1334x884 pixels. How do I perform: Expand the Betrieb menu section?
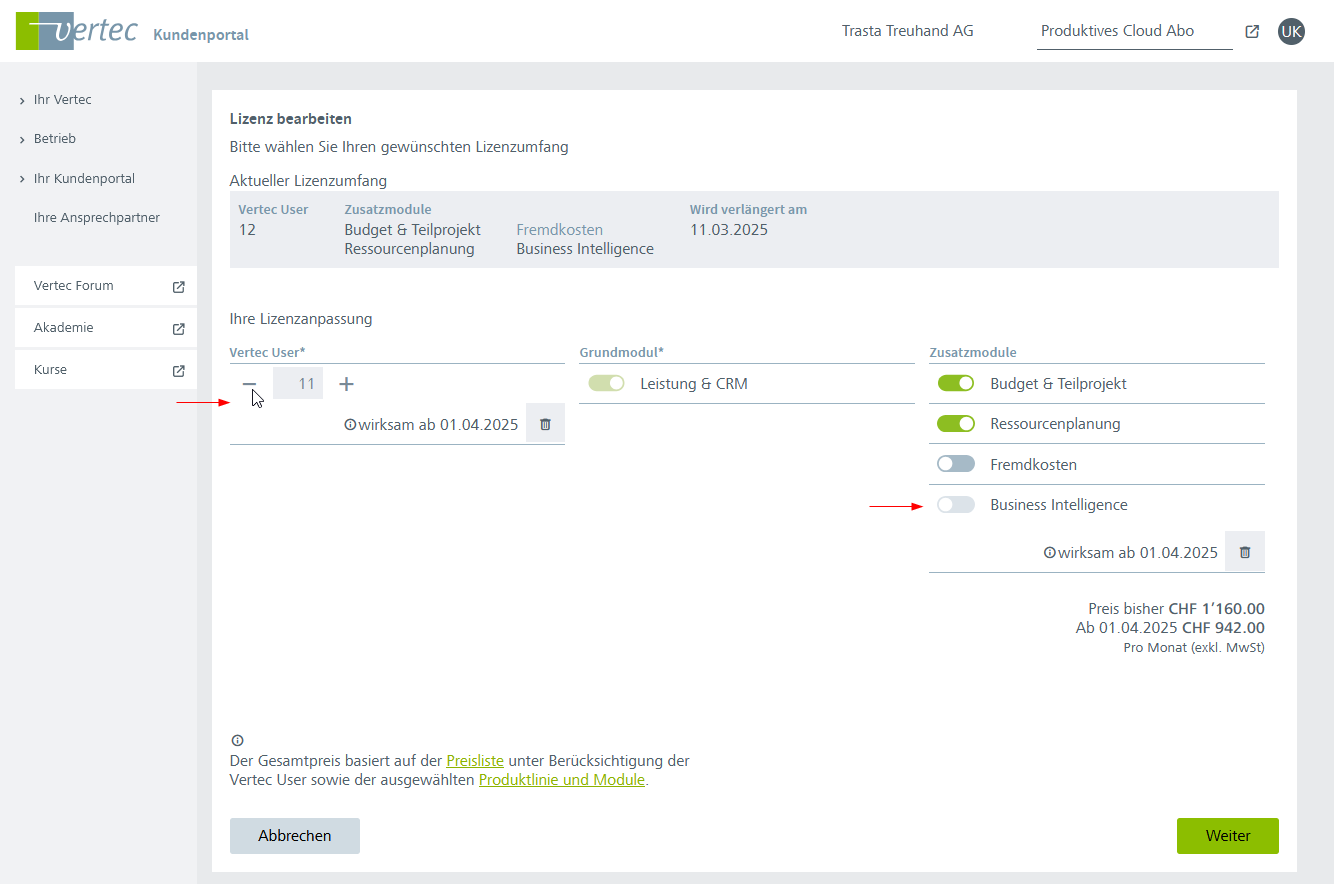(x=54, y=139)
